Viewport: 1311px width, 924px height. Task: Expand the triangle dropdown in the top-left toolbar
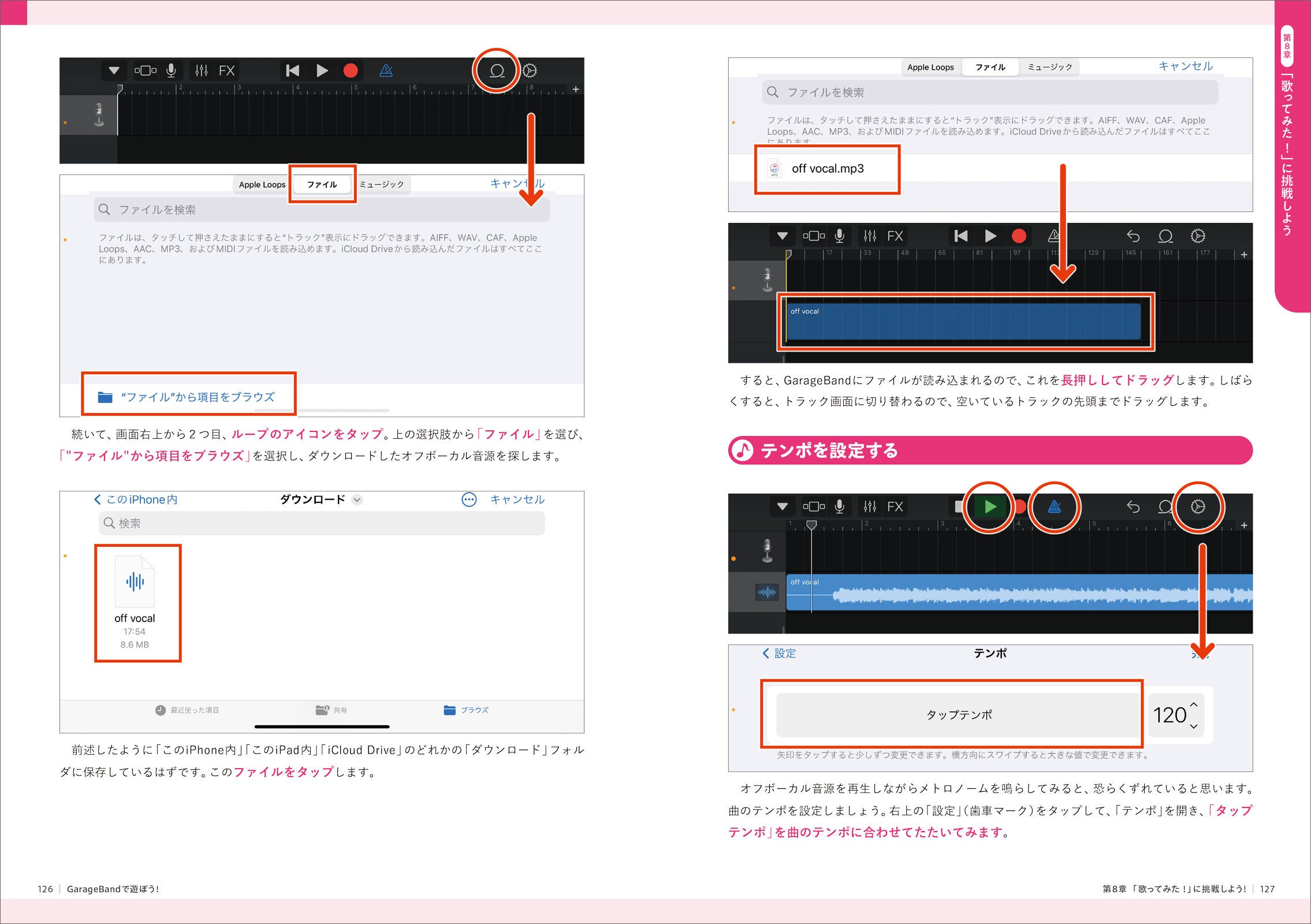coord(114,70)
